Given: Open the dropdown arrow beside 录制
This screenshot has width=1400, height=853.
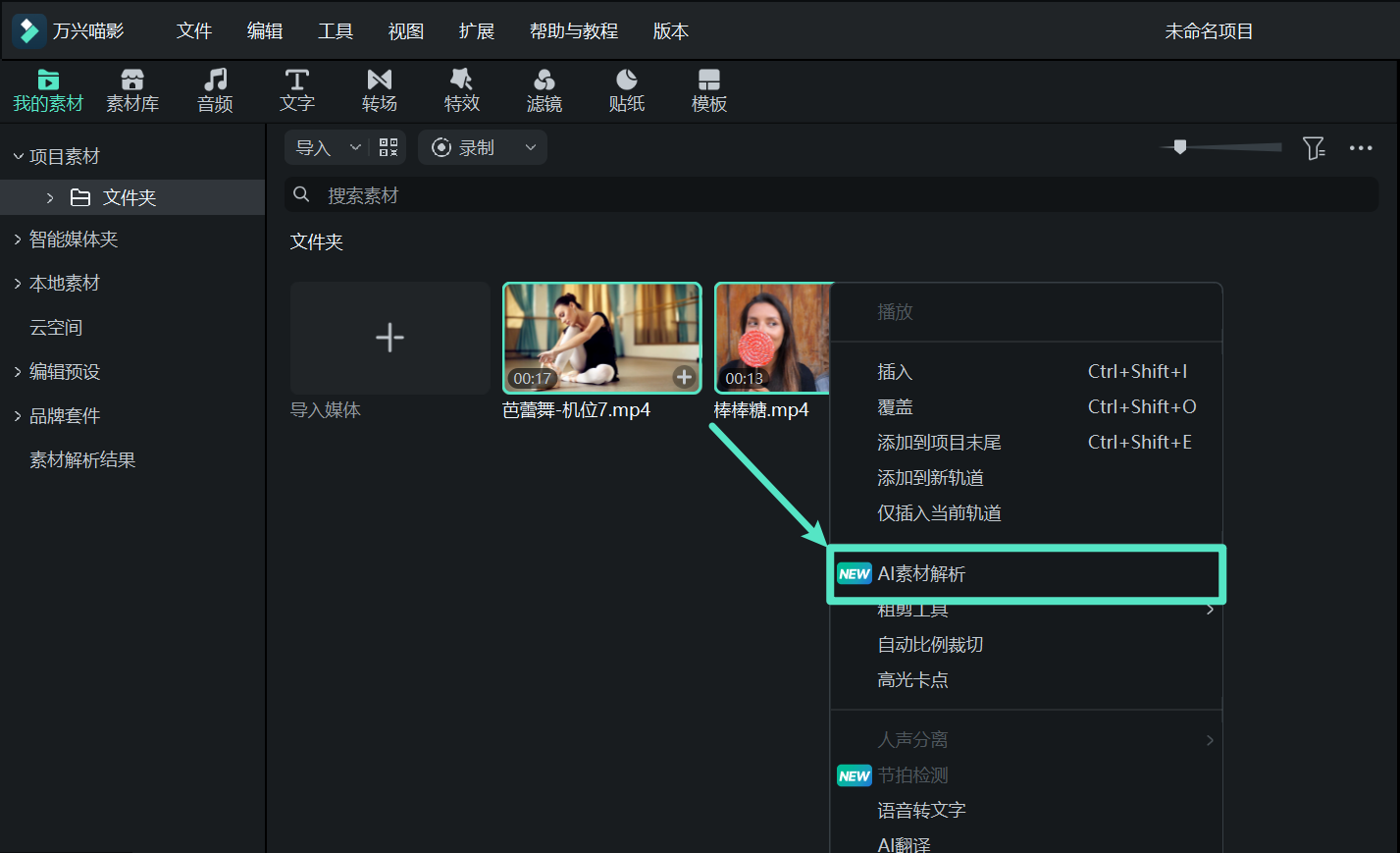Looking at the screenshot, I should click(531, 147).
